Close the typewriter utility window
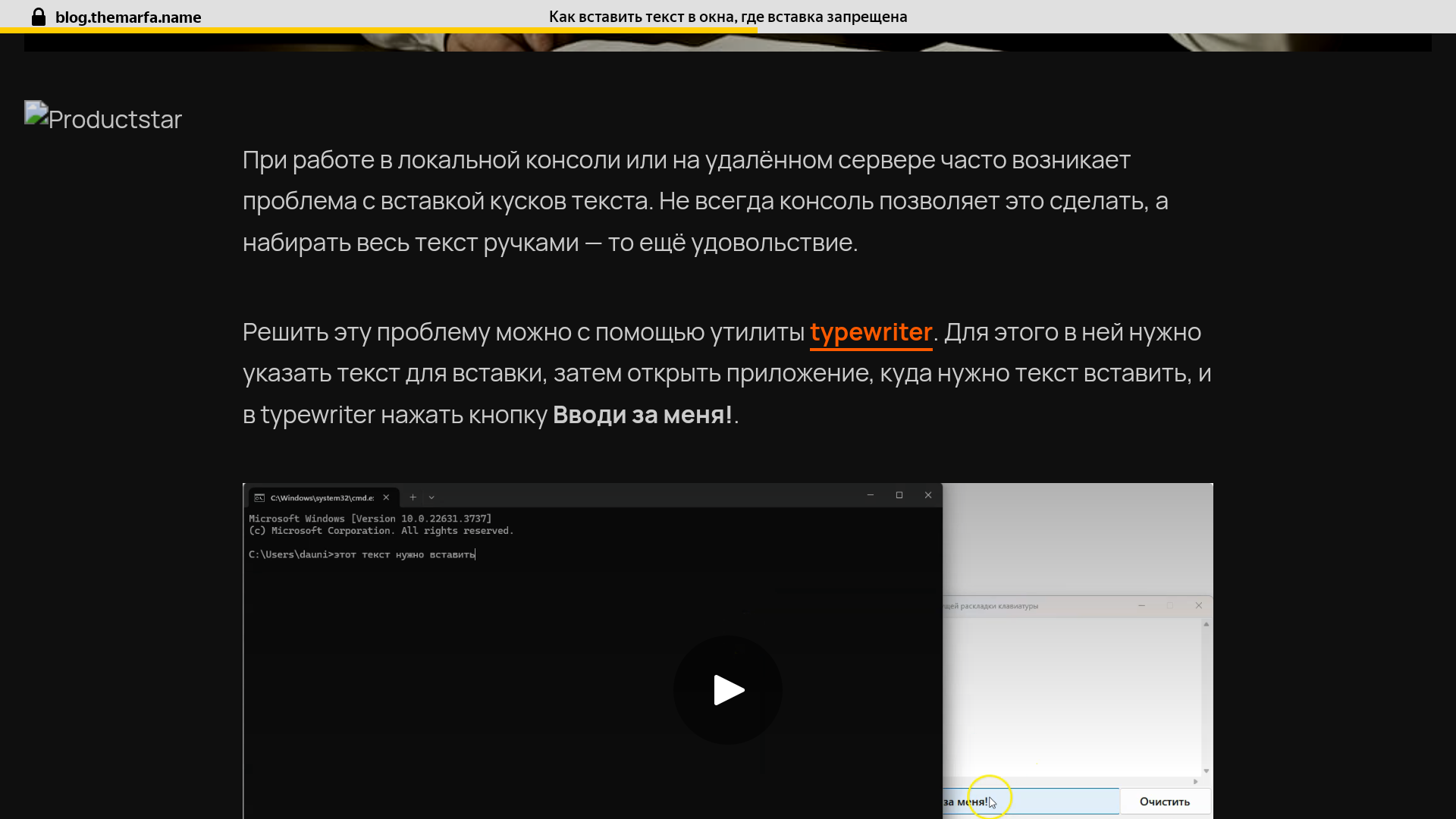The width and height of the screenshot is (1456, 819). (x=1199, y=605)
